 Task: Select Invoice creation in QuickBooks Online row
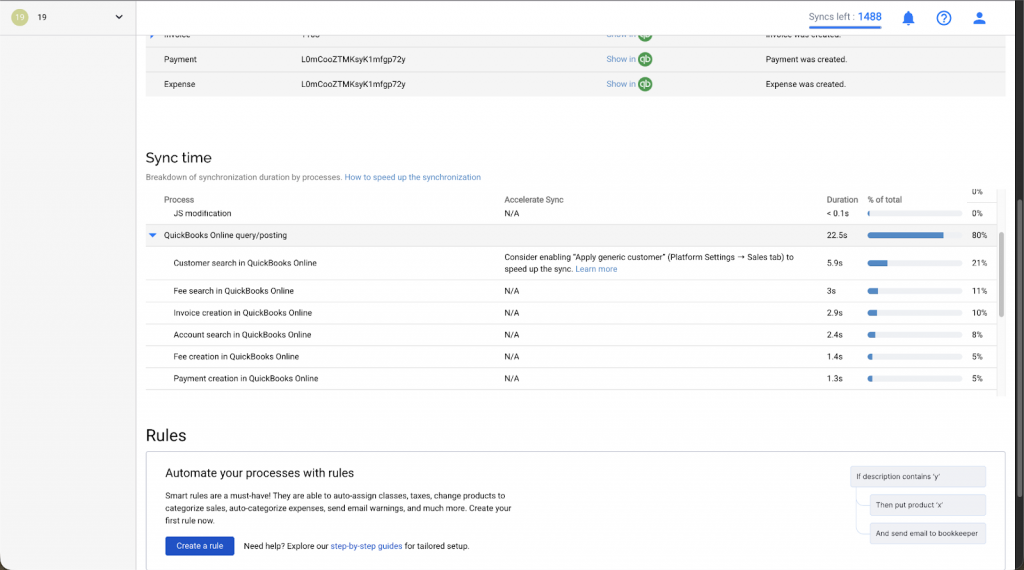click(242, 313)
